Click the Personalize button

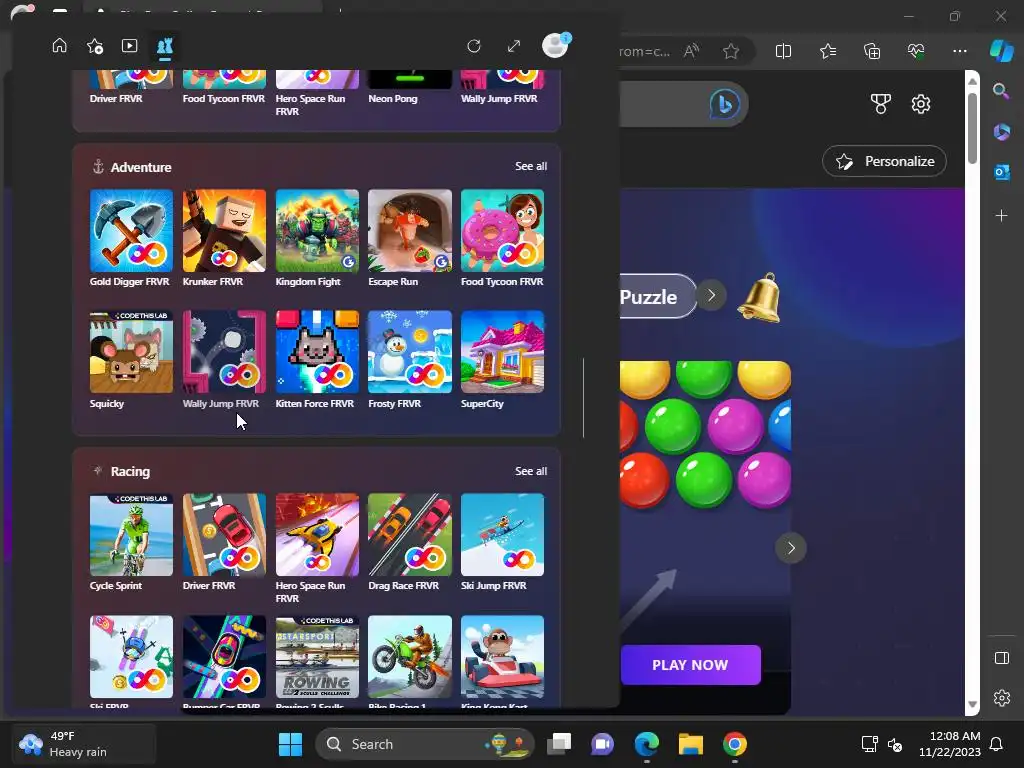coord(884,161)
